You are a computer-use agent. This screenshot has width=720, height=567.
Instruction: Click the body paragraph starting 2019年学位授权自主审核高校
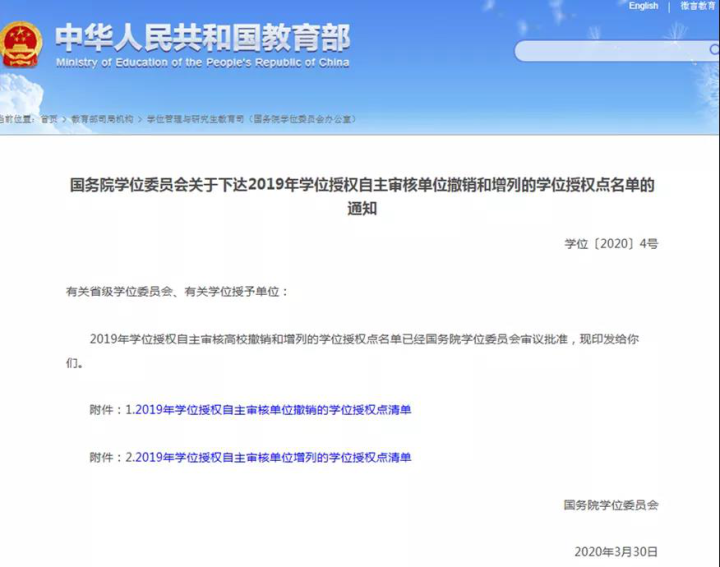point(353,351)
